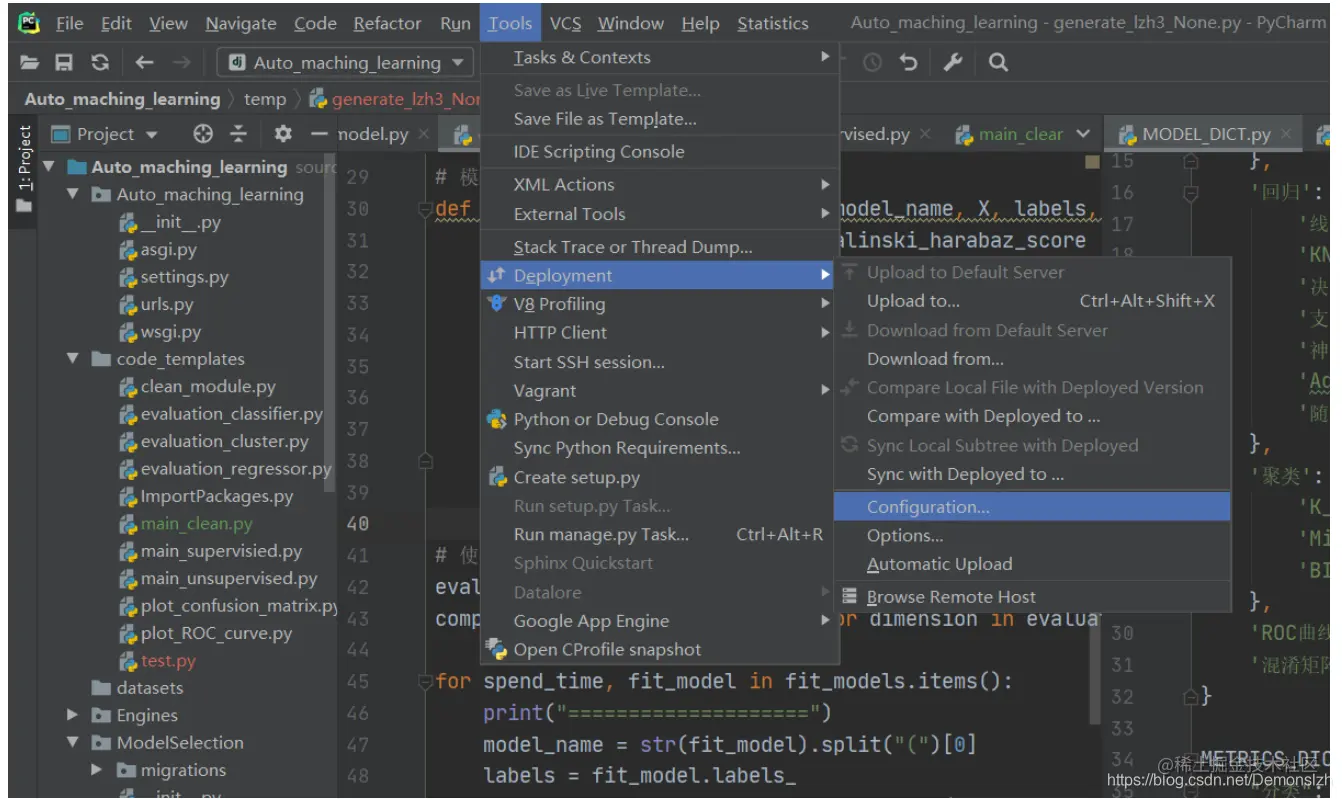Viewport: 1342px width, 799px height.
Task: Open the hidden editor tabs dropdown arrow
Action: 1083,133
